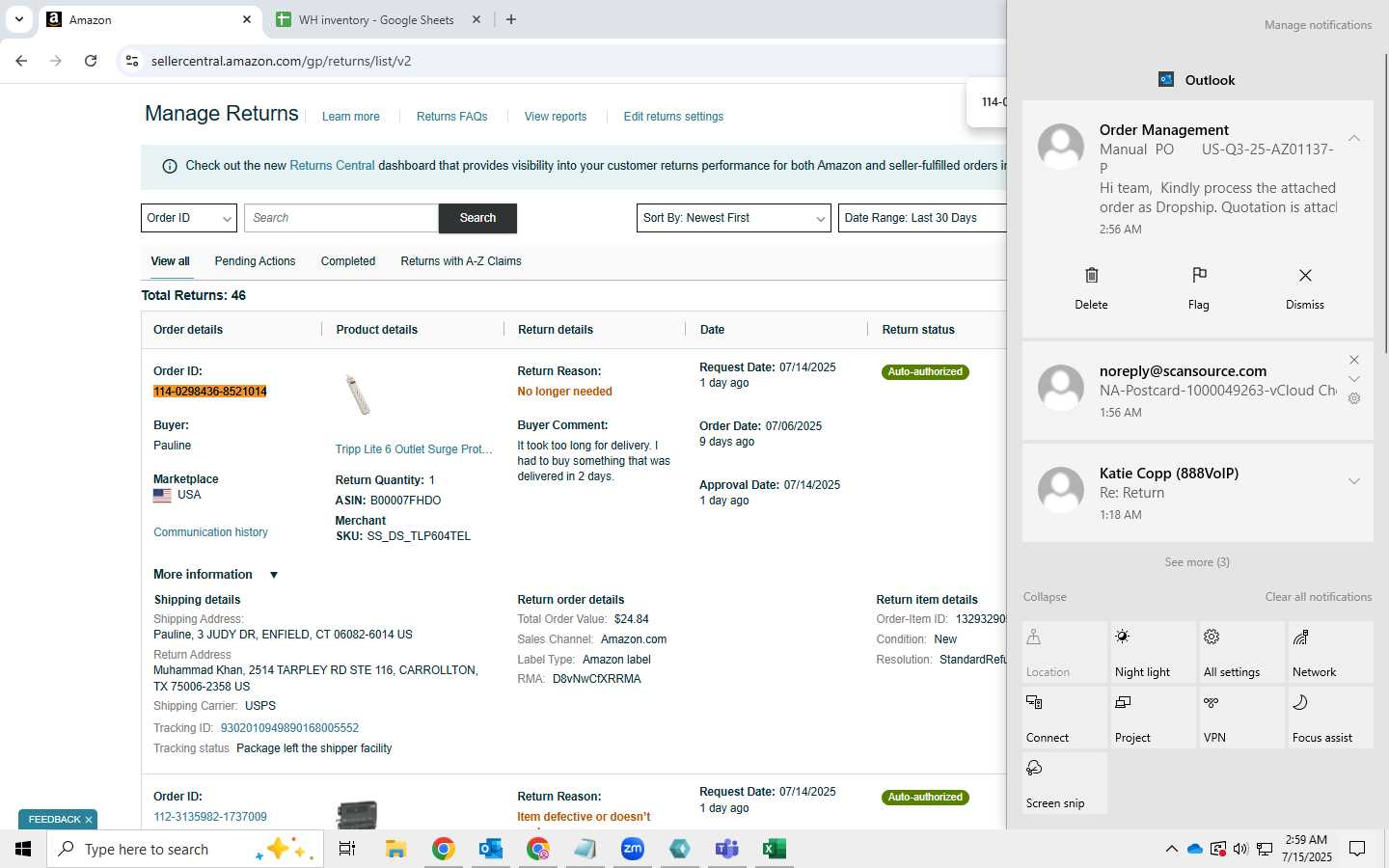Open order 112-3135982-1737009
Image resolution: width=1389 pixels, height=868 pixels.
[210, 817]
